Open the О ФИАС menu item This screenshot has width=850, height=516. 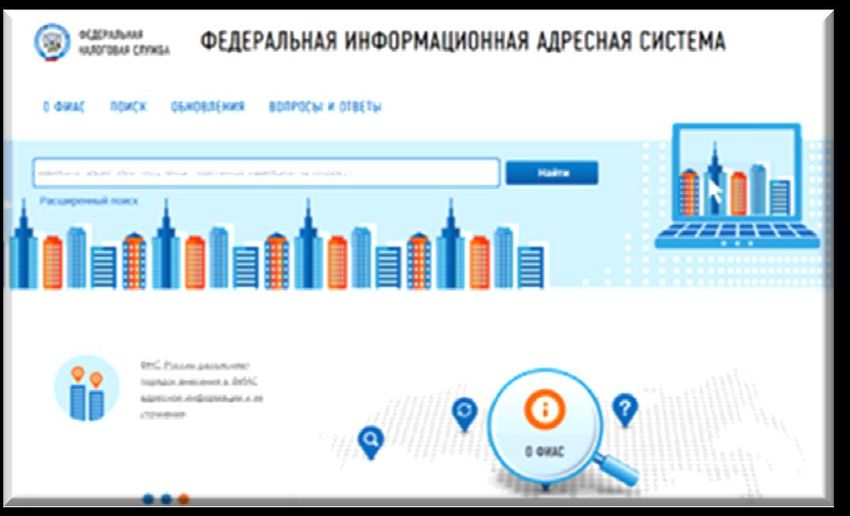[x=60, y=107]
